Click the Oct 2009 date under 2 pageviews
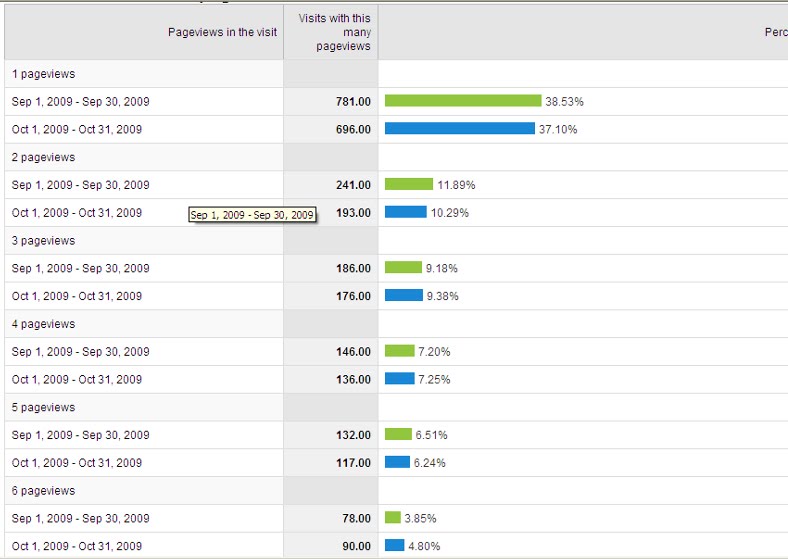Image resolution: width=788 pixels, height=559 pixels. [x=77, y=213]
